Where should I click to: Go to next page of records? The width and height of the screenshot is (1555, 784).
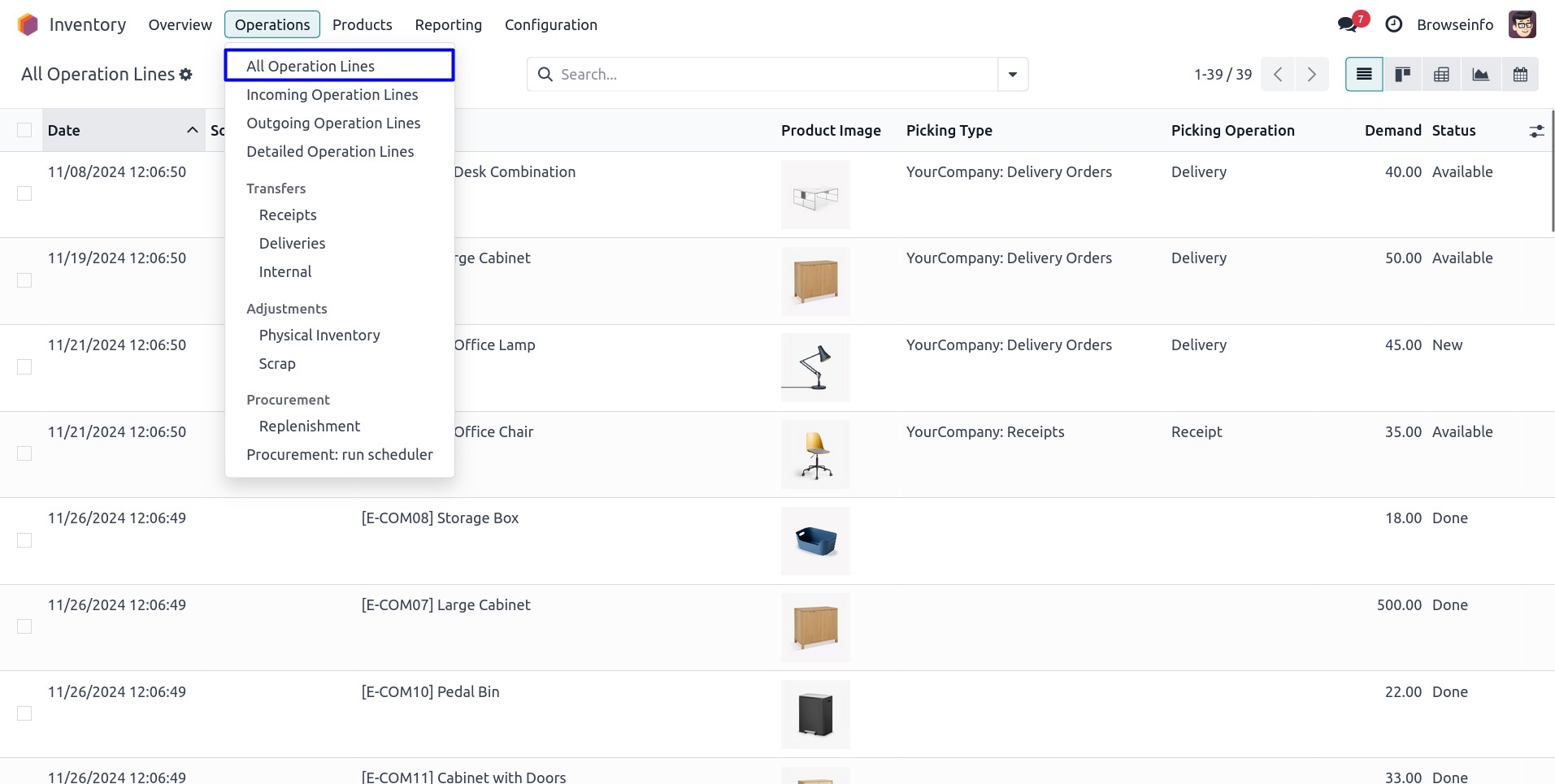point(1311,75)
